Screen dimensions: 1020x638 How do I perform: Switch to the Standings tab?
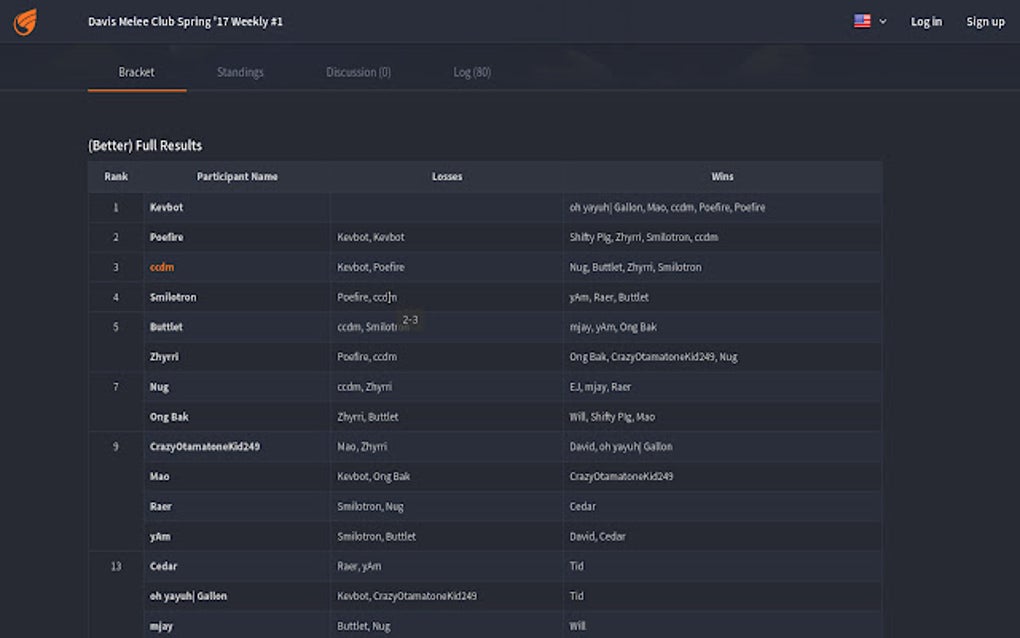coord(239,71)
